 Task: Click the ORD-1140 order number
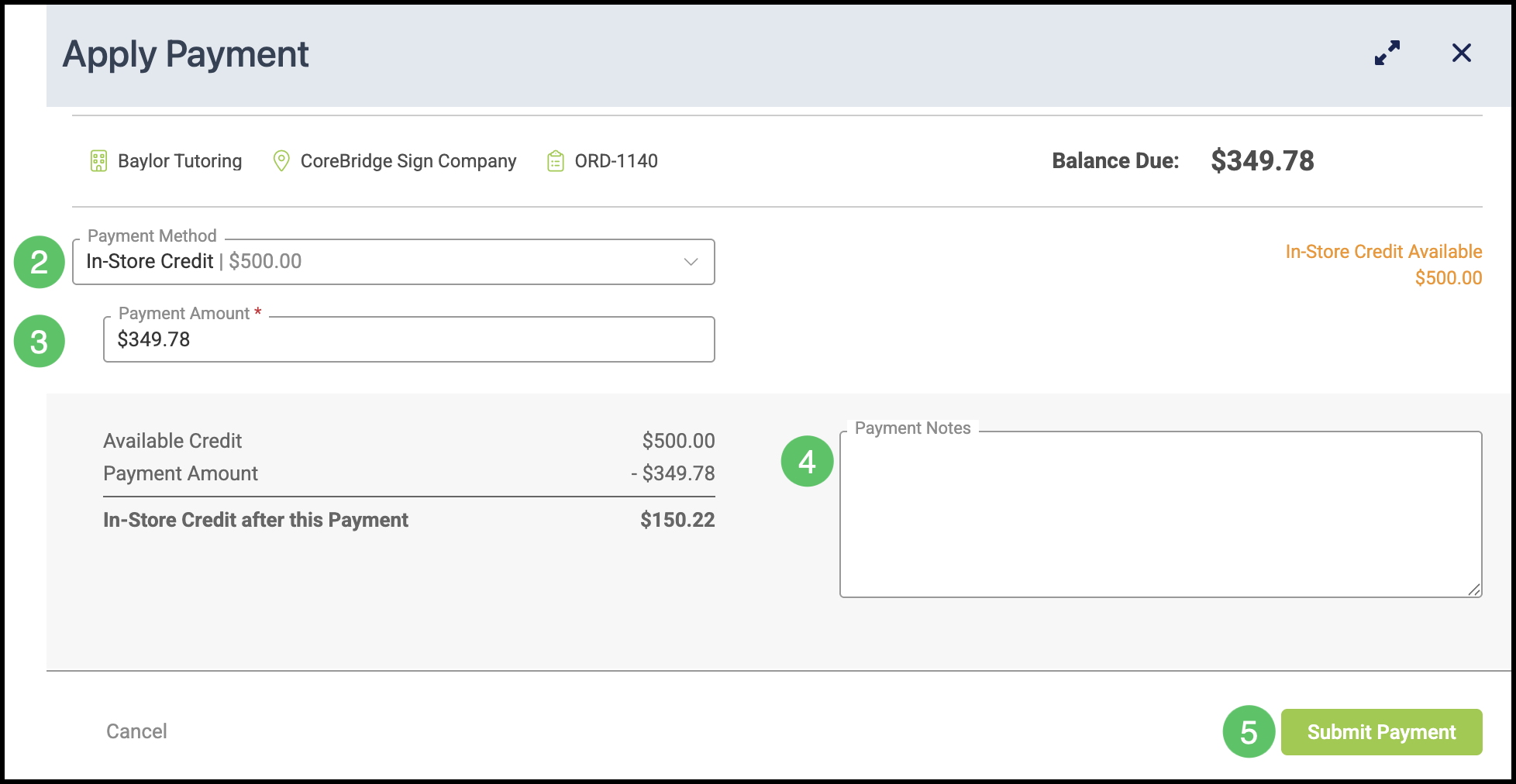[616, 161]
